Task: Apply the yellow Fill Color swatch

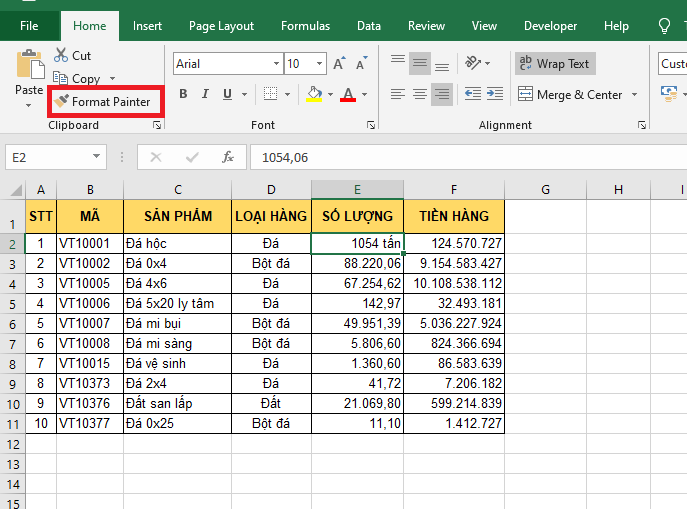Action: pyautogui.click(x=314, y=95)
